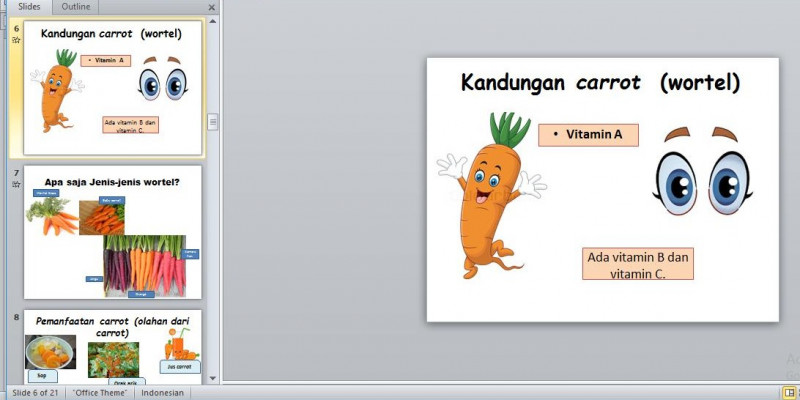The width and height of the screenshot is (800, 400).
Task: Click the animation star icon beside slide 6
Action: click(16, 39)
